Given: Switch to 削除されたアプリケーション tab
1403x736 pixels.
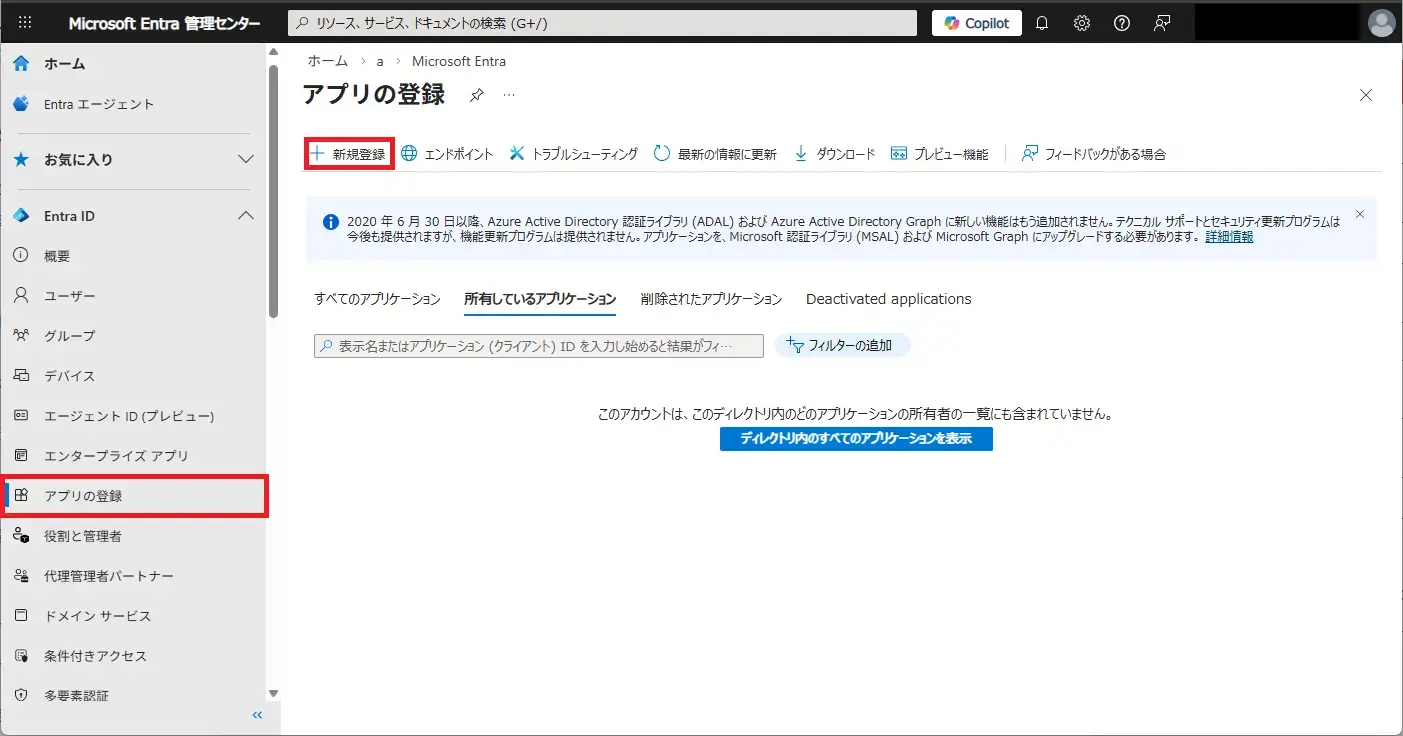Looking at the screenshot, I should coord(711,299).
